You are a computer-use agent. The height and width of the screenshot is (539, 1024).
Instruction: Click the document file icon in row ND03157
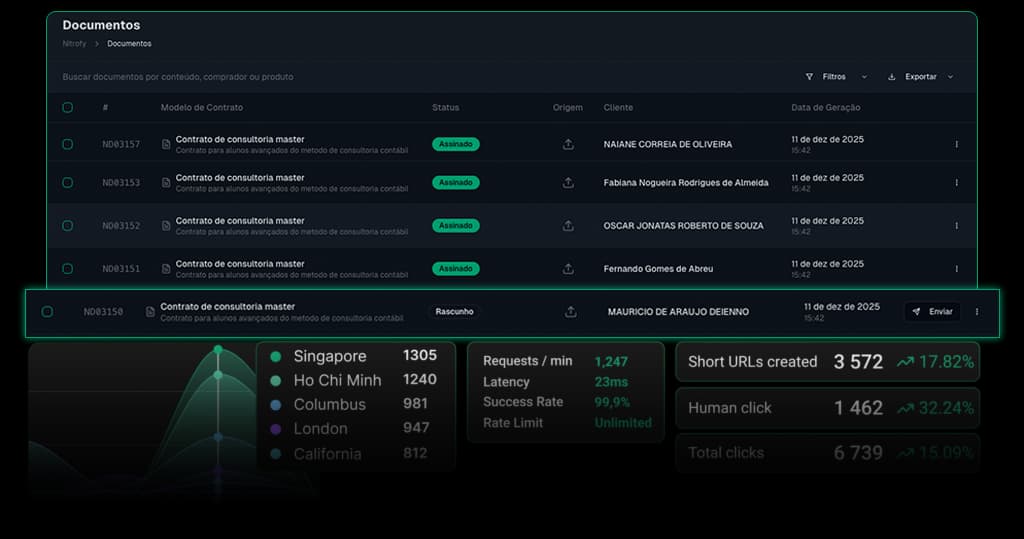pos(166,144)
